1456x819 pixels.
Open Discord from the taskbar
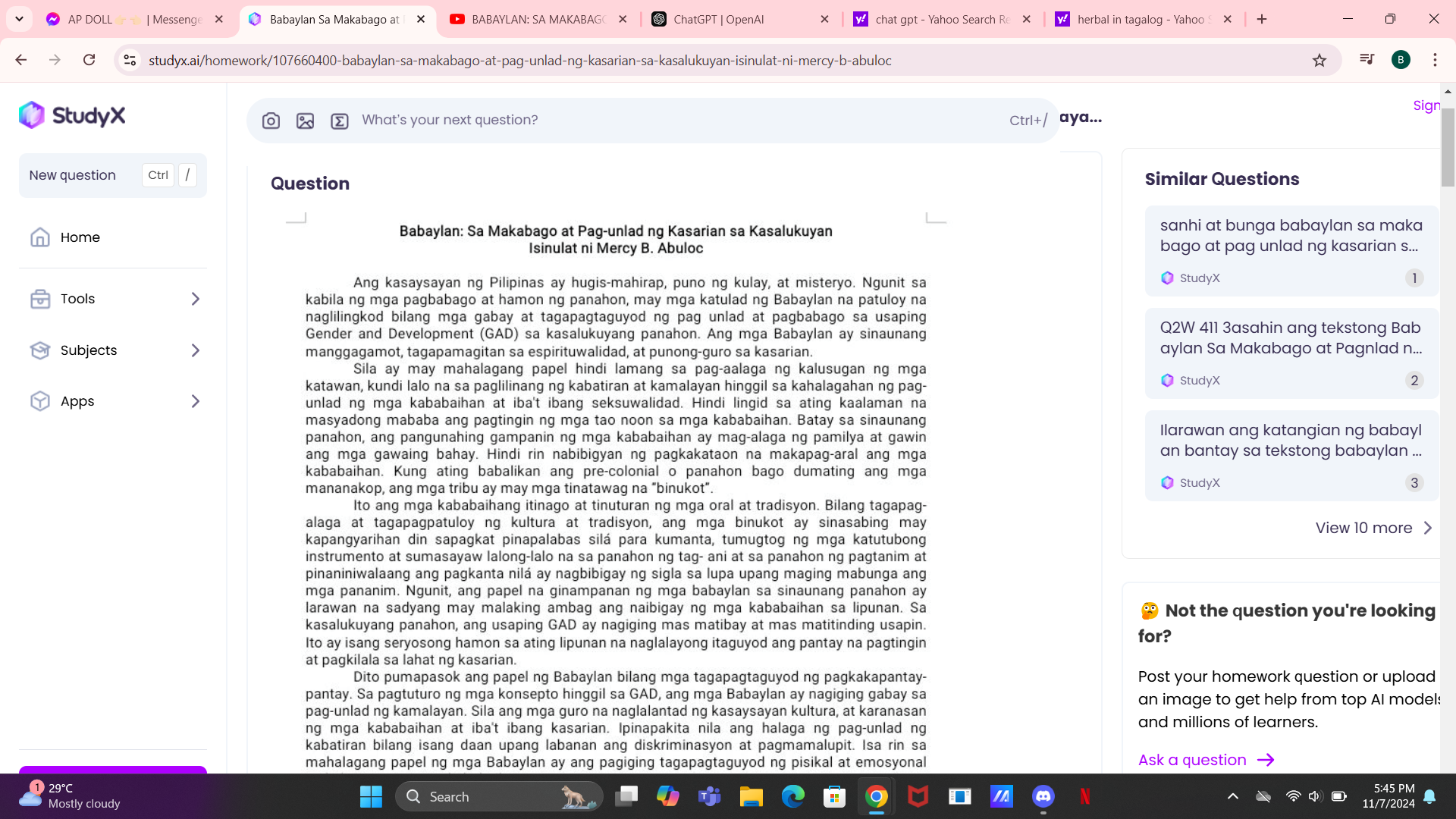click(1043, 796)
